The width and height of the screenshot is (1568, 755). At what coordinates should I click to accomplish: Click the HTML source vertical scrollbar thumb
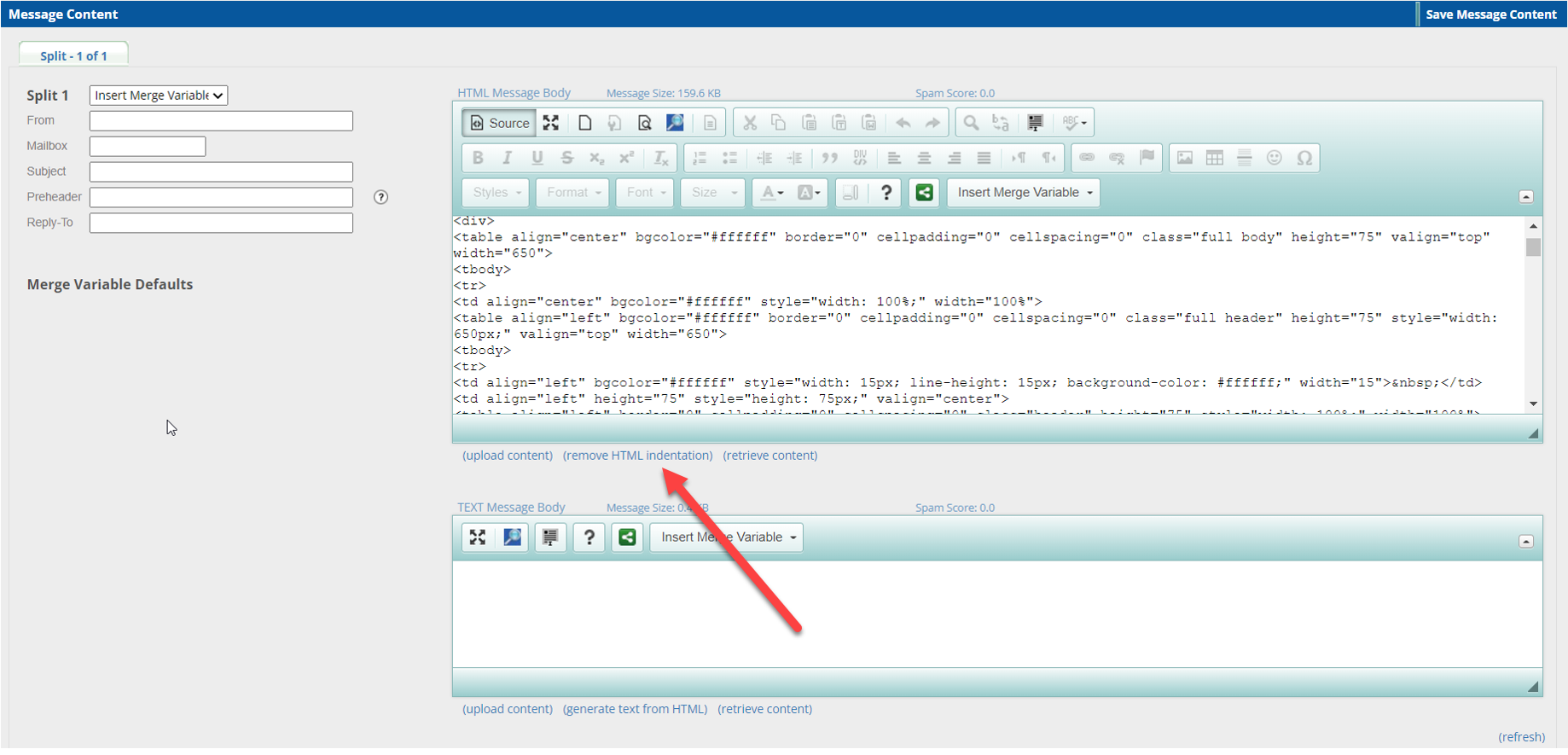1533,247
